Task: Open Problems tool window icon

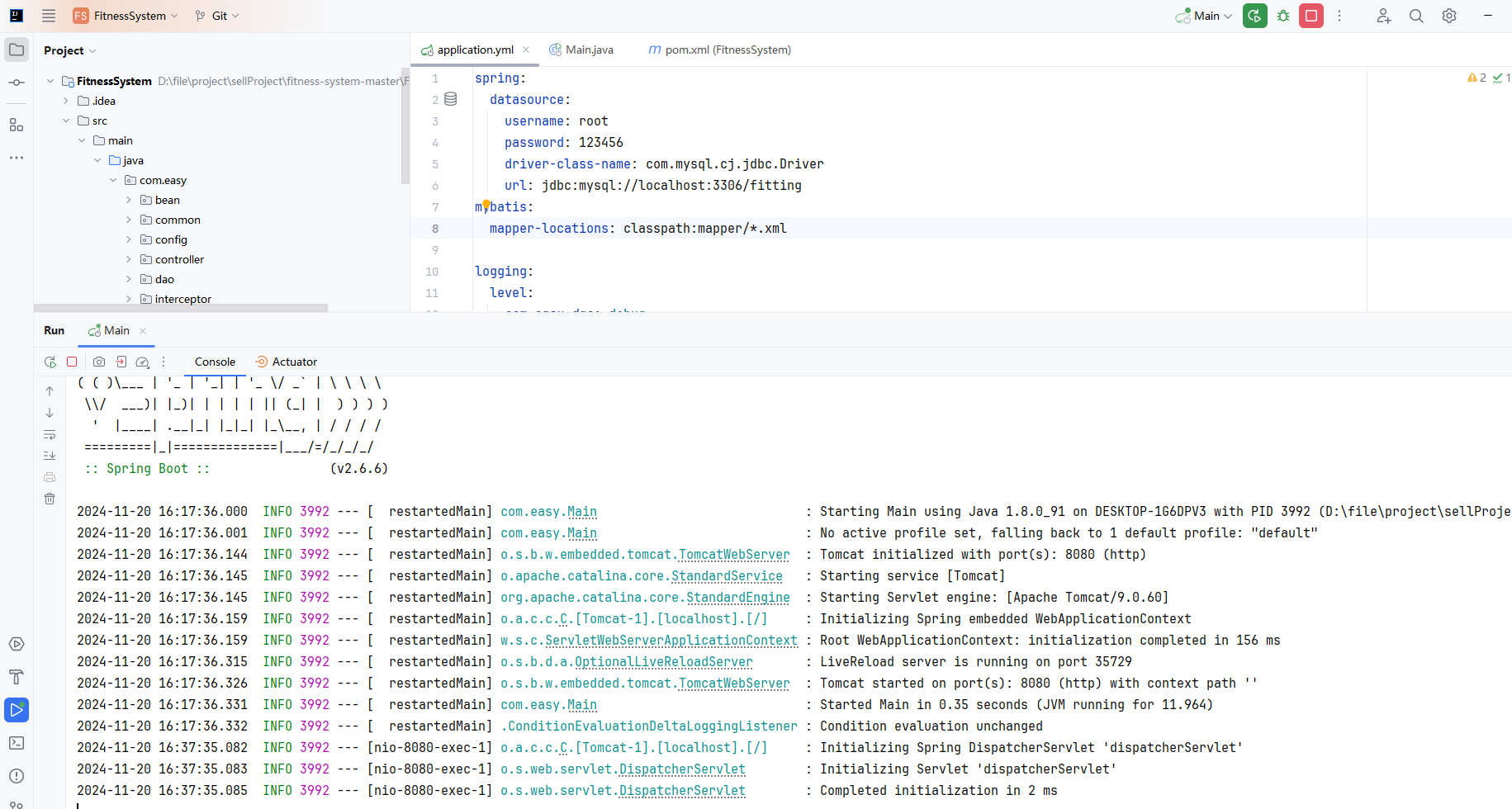Action: pos(17,776)
